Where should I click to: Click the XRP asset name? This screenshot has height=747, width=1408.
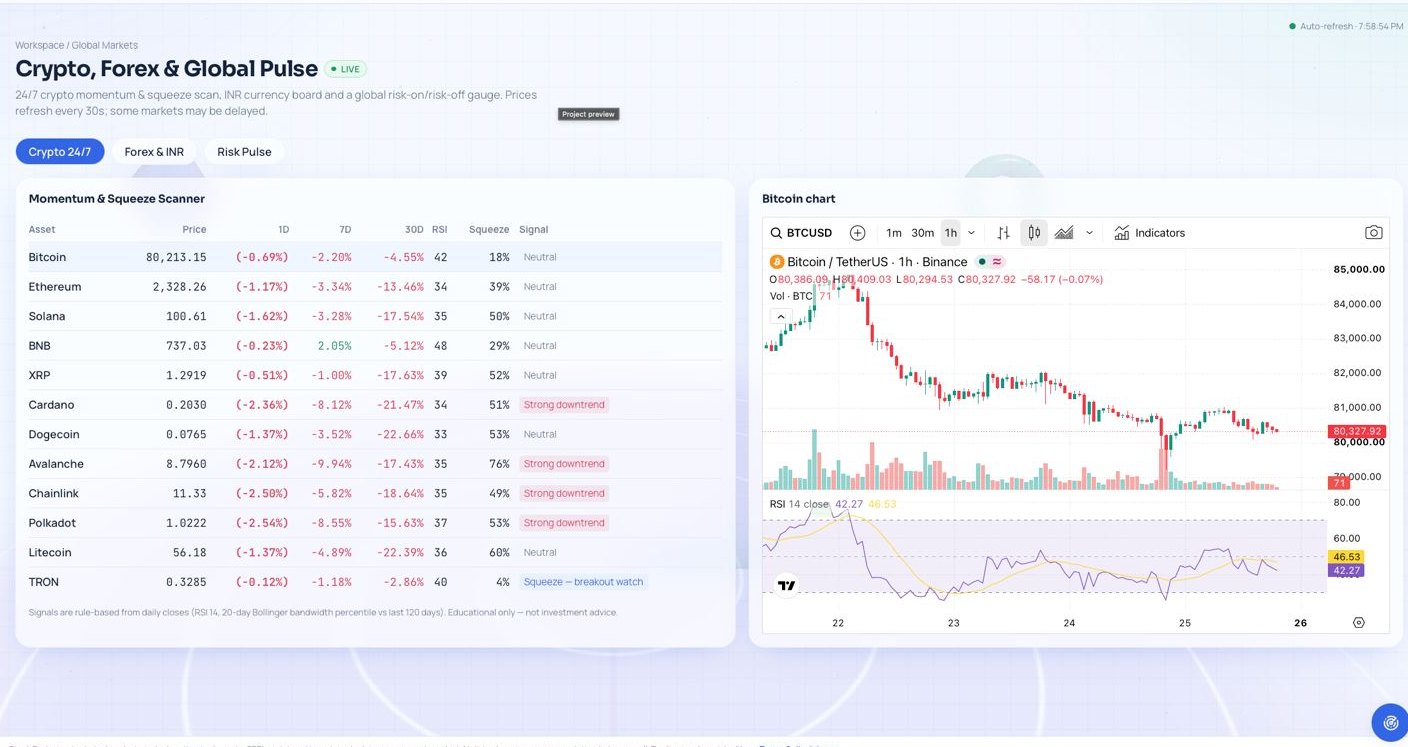(40, 375)
